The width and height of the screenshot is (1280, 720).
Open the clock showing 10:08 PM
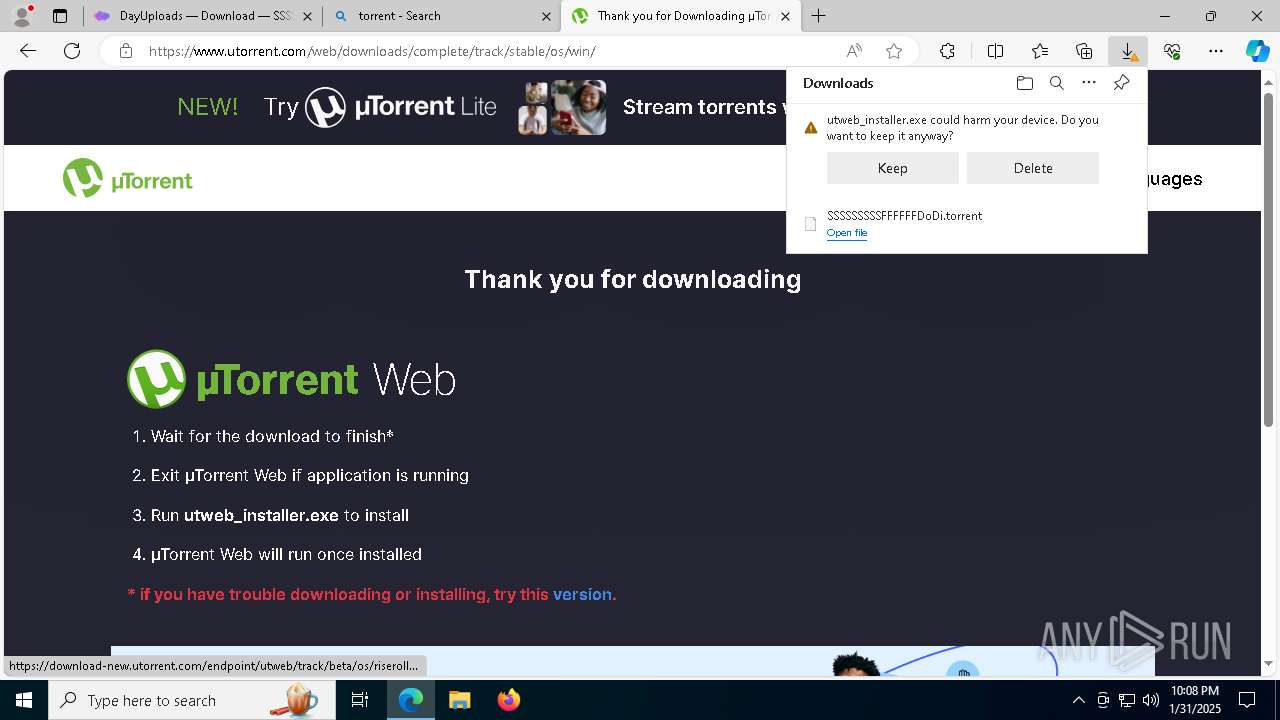[x=1195, y=700]
